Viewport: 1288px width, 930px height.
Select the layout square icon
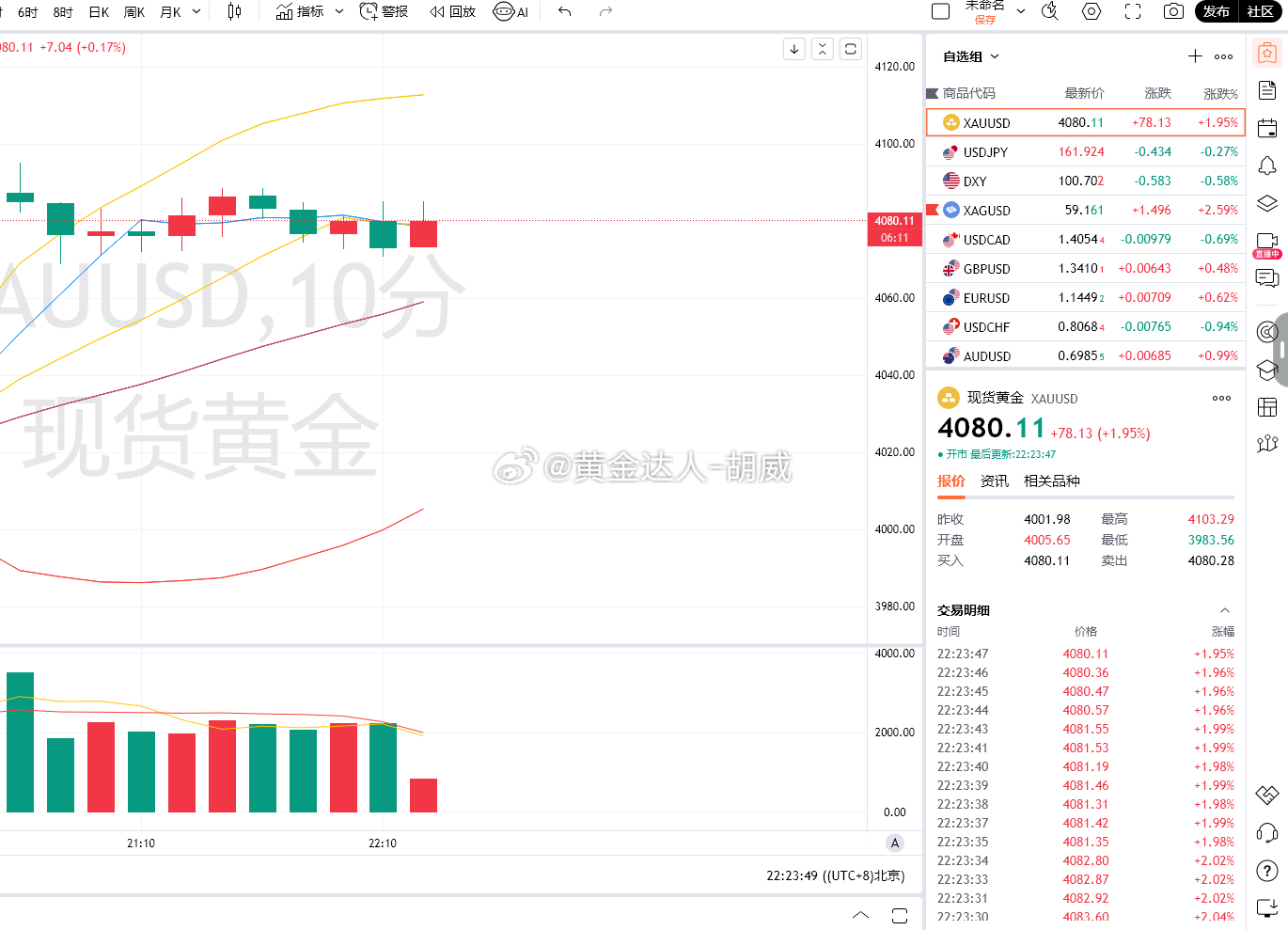click(x=940, y=11)
